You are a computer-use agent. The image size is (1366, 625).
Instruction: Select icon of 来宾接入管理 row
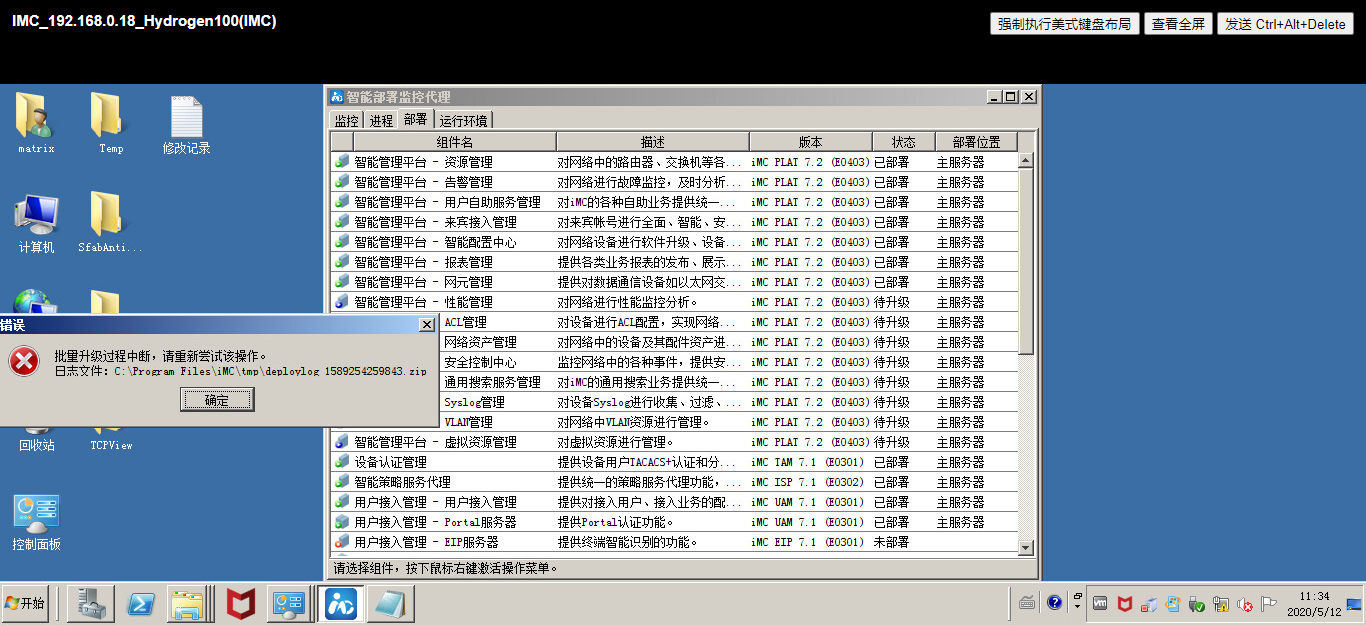click(x=342, y=222)
